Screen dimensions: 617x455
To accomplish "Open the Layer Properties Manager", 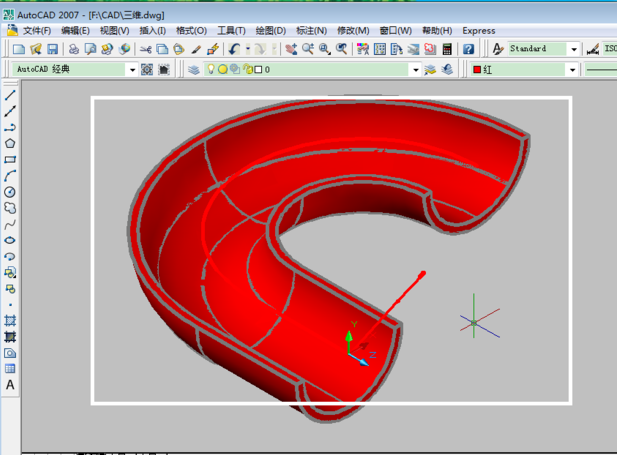I will pyautogui.click(x=194, y=70).
